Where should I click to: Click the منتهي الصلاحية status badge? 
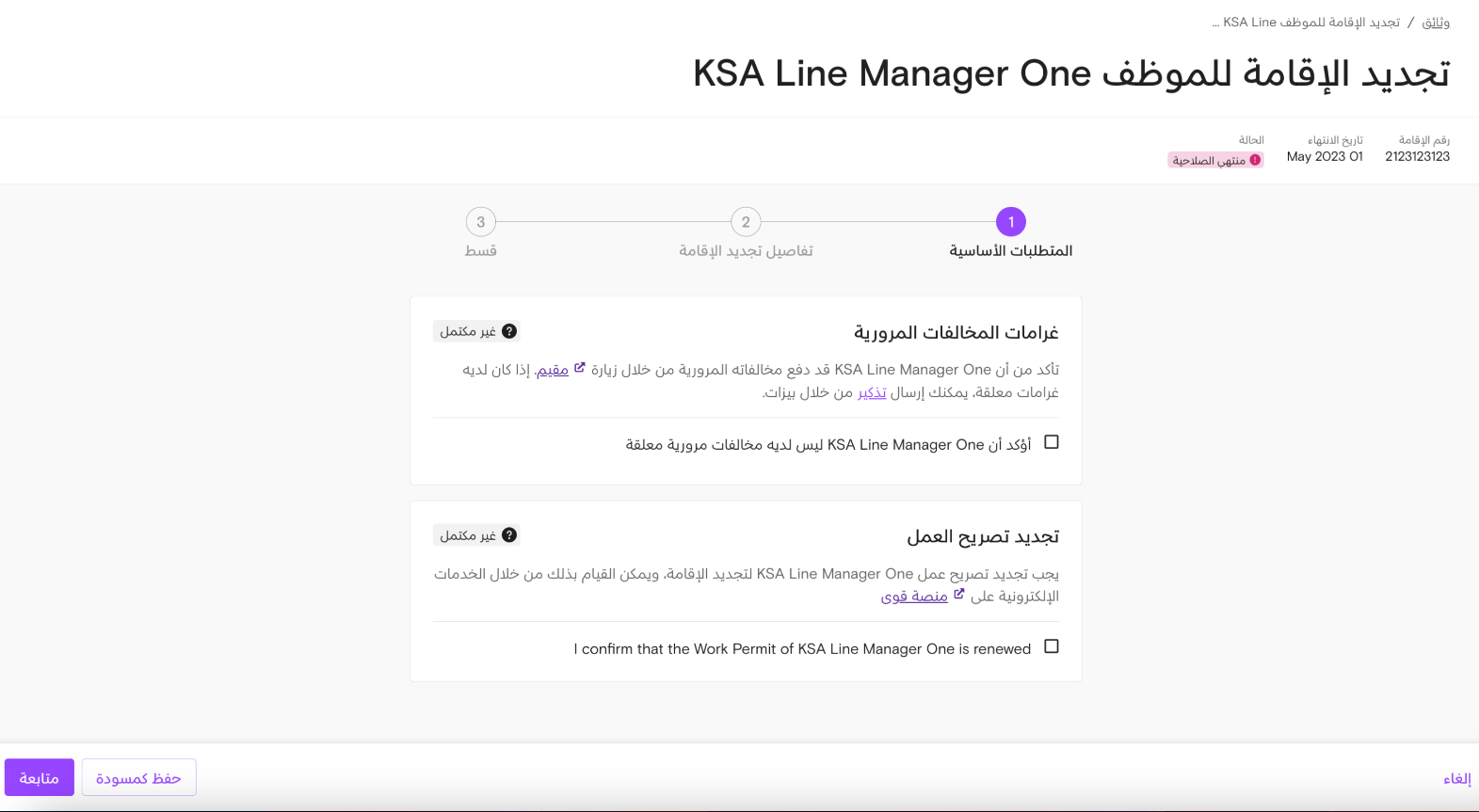point(1216,160)
